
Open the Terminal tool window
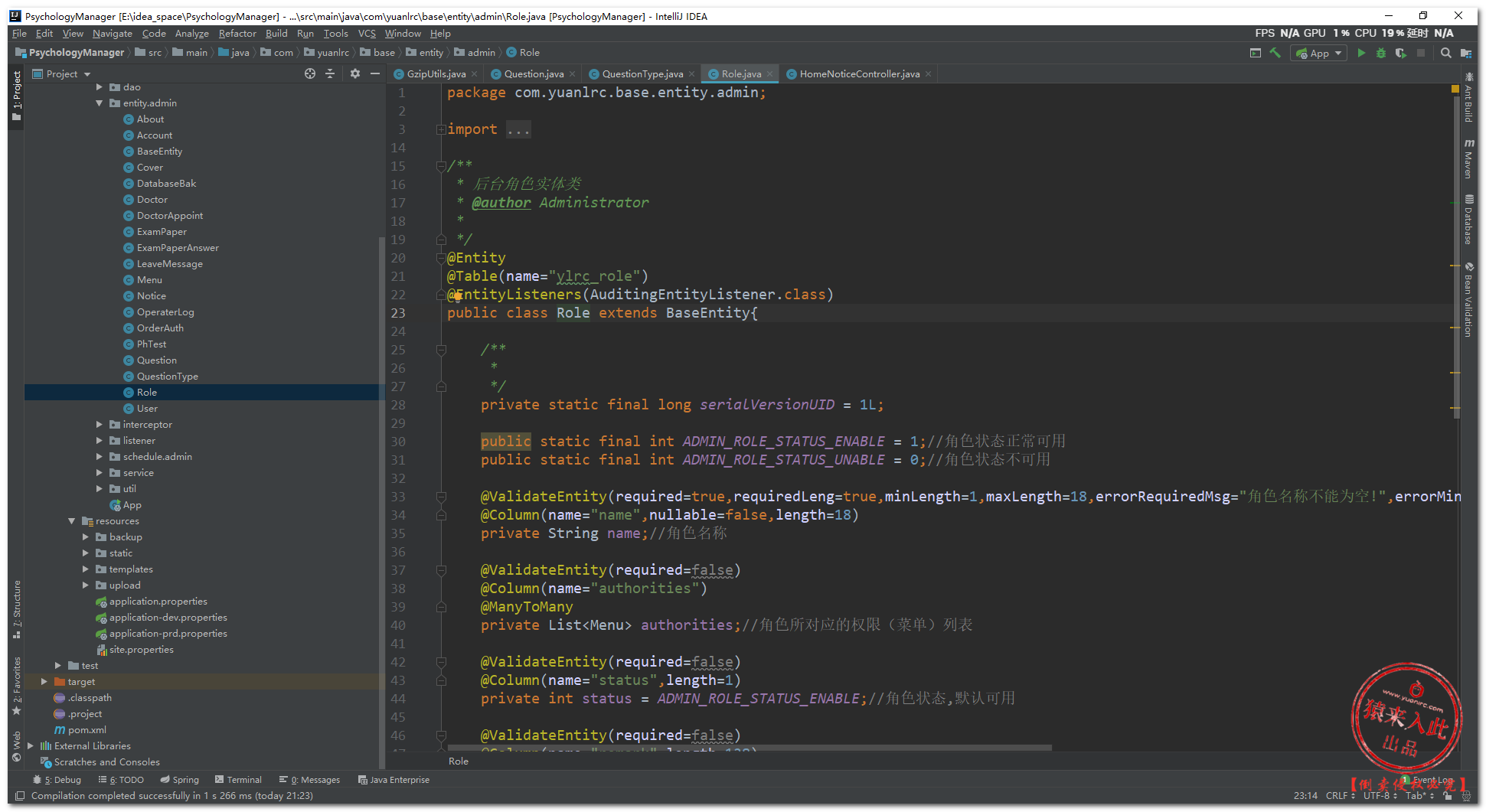coord(238,780)
